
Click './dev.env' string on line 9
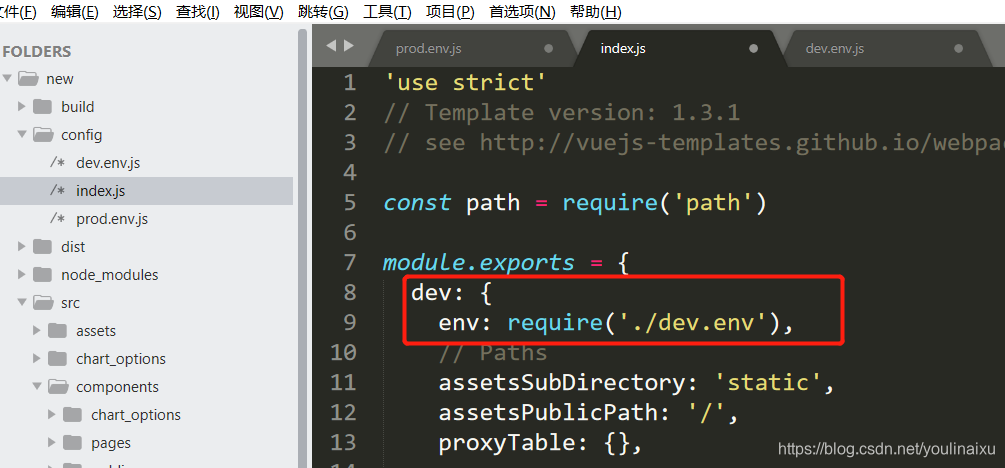[x=692, y=322]
